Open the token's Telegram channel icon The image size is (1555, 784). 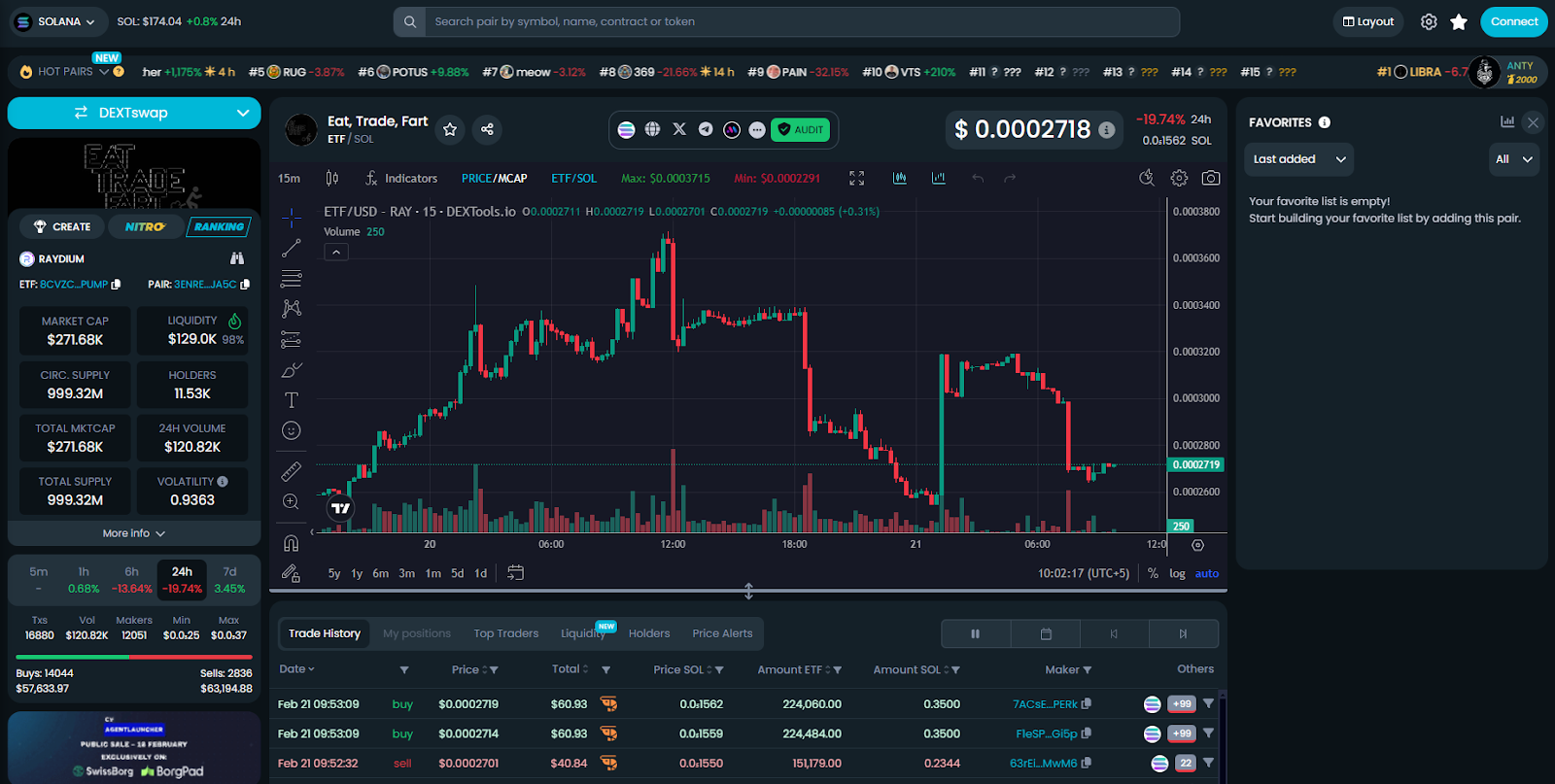pos(706,129)
